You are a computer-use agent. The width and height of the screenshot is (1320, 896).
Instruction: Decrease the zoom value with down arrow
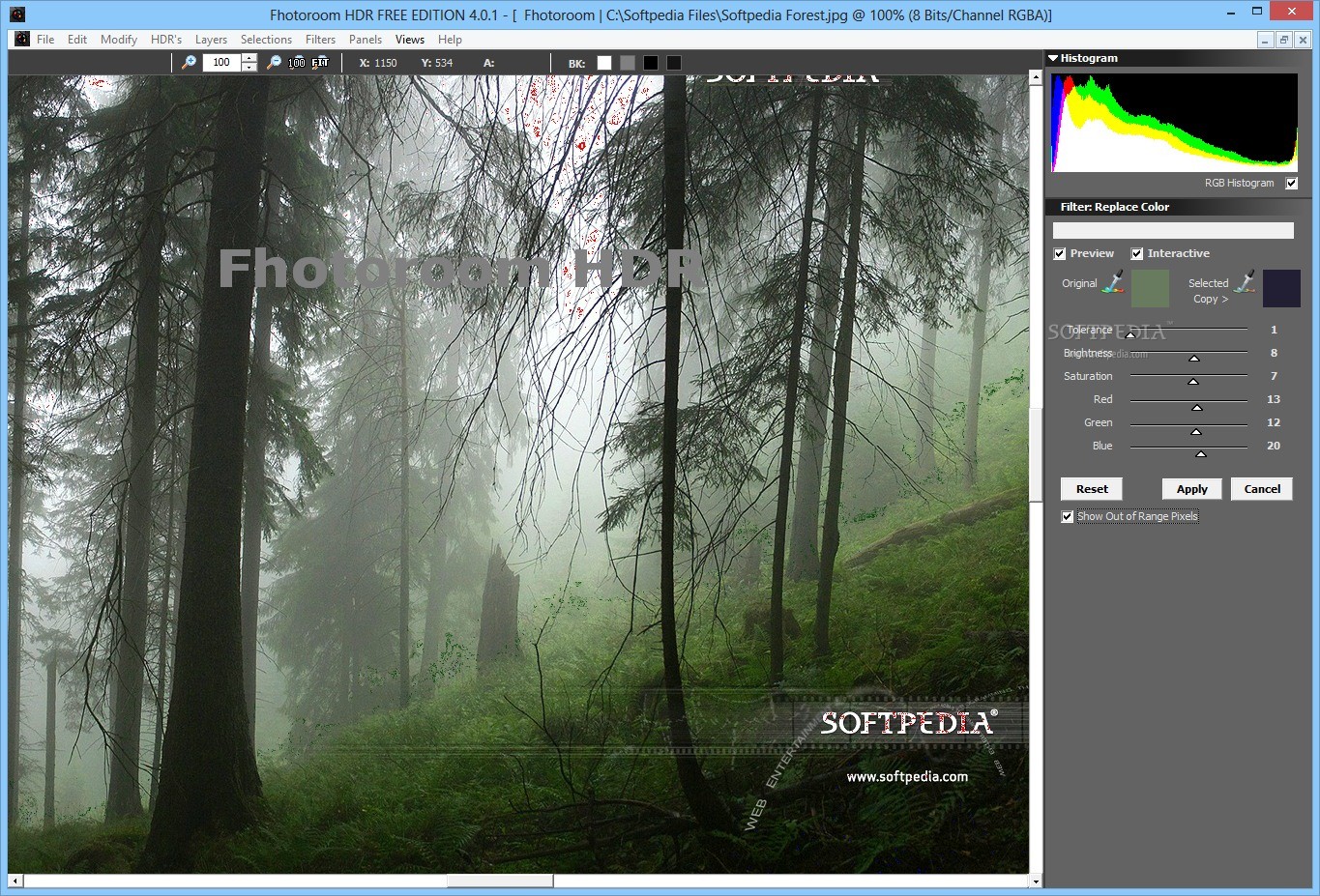(x=249, y=67)
